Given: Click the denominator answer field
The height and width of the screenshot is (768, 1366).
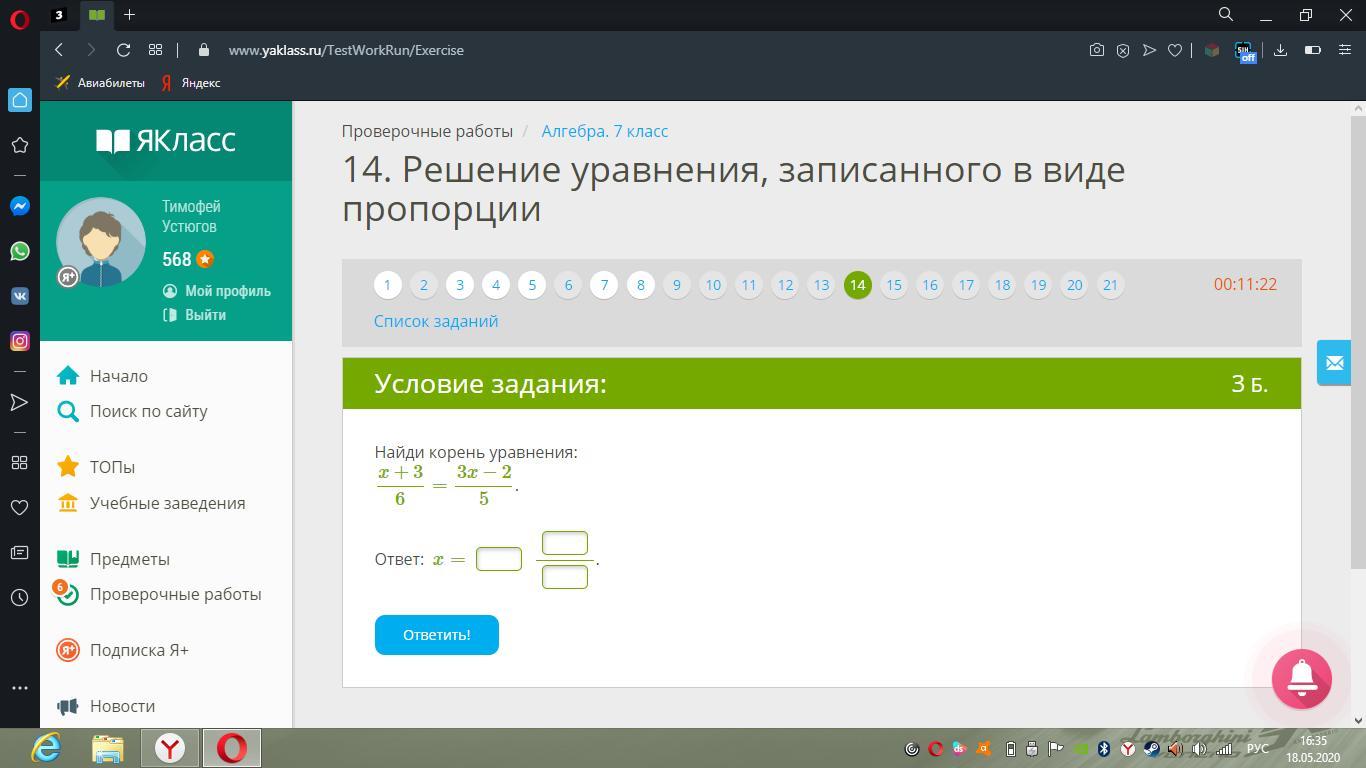Looking at the screenshot, I should 565,576.
